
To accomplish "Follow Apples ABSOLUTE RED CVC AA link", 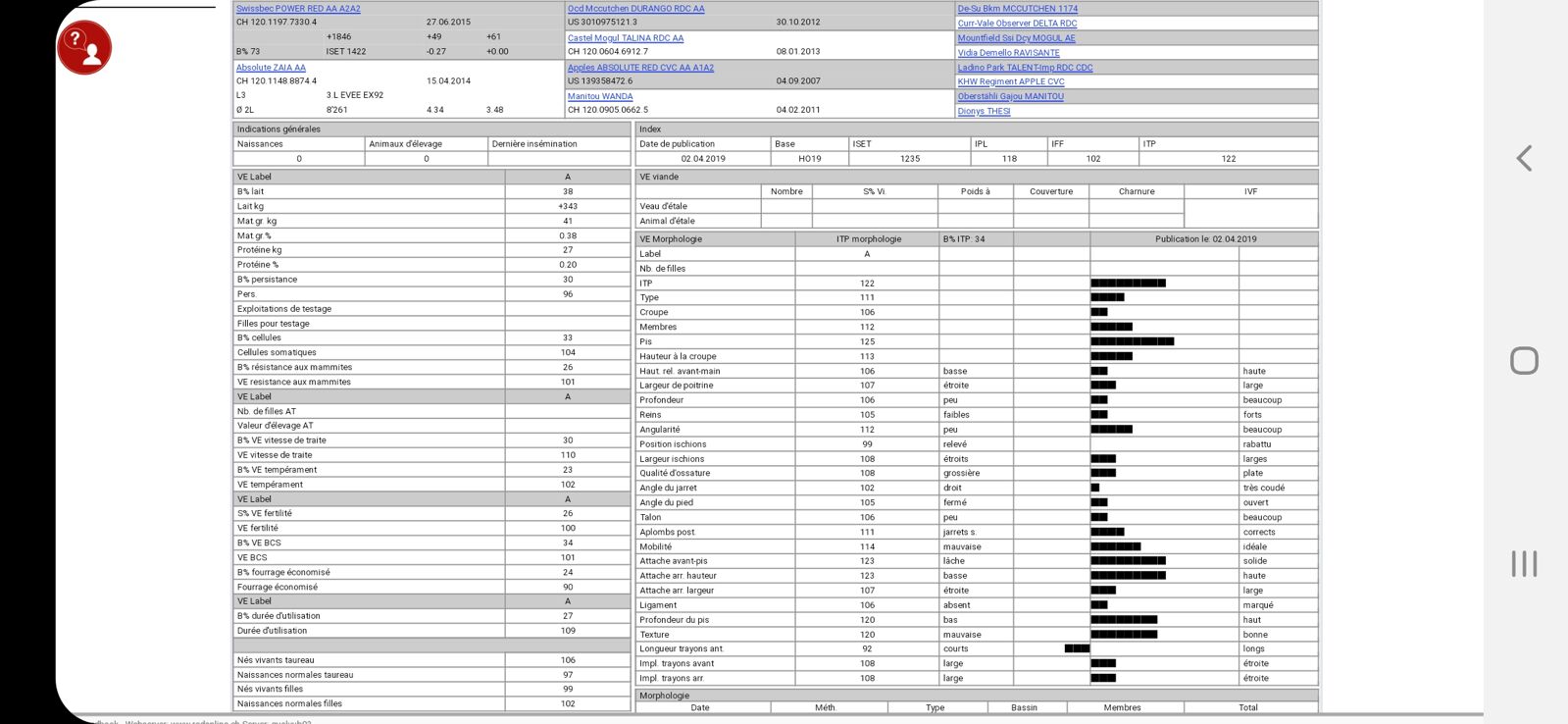I will pos(640,68).
